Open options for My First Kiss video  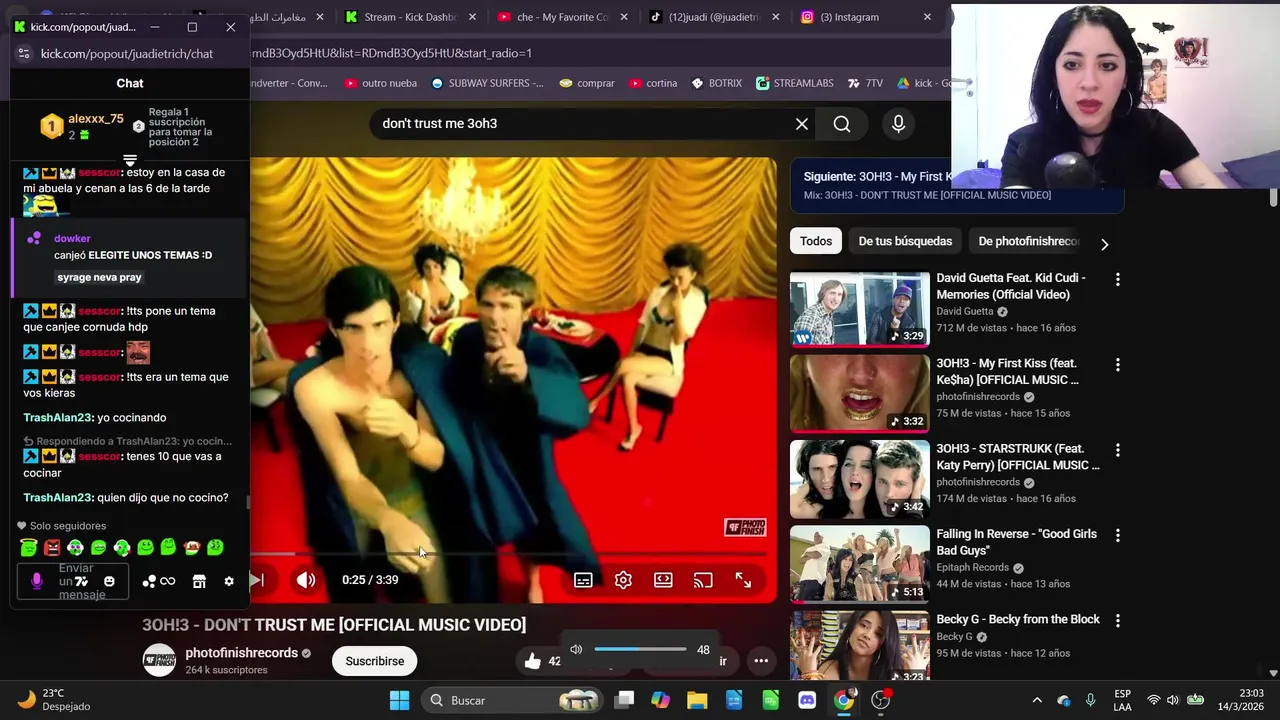tap(1118, 365)
